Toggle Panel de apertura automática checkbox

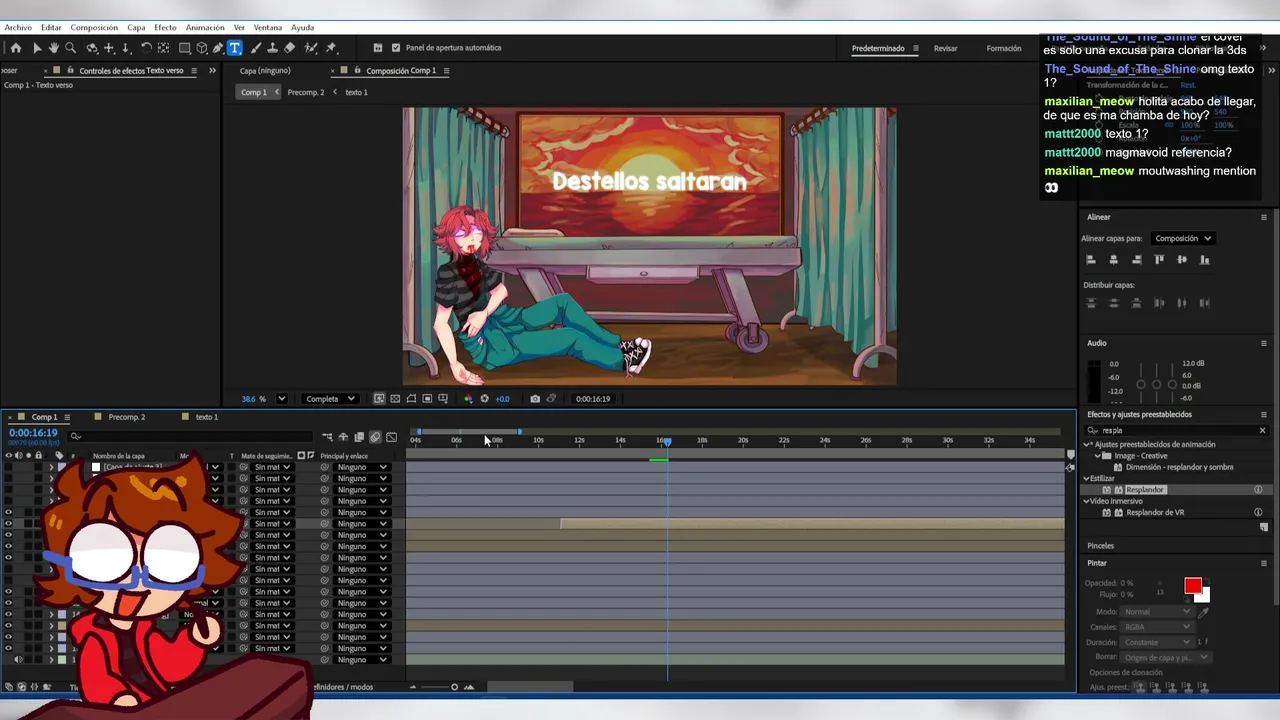coord(396,48)
